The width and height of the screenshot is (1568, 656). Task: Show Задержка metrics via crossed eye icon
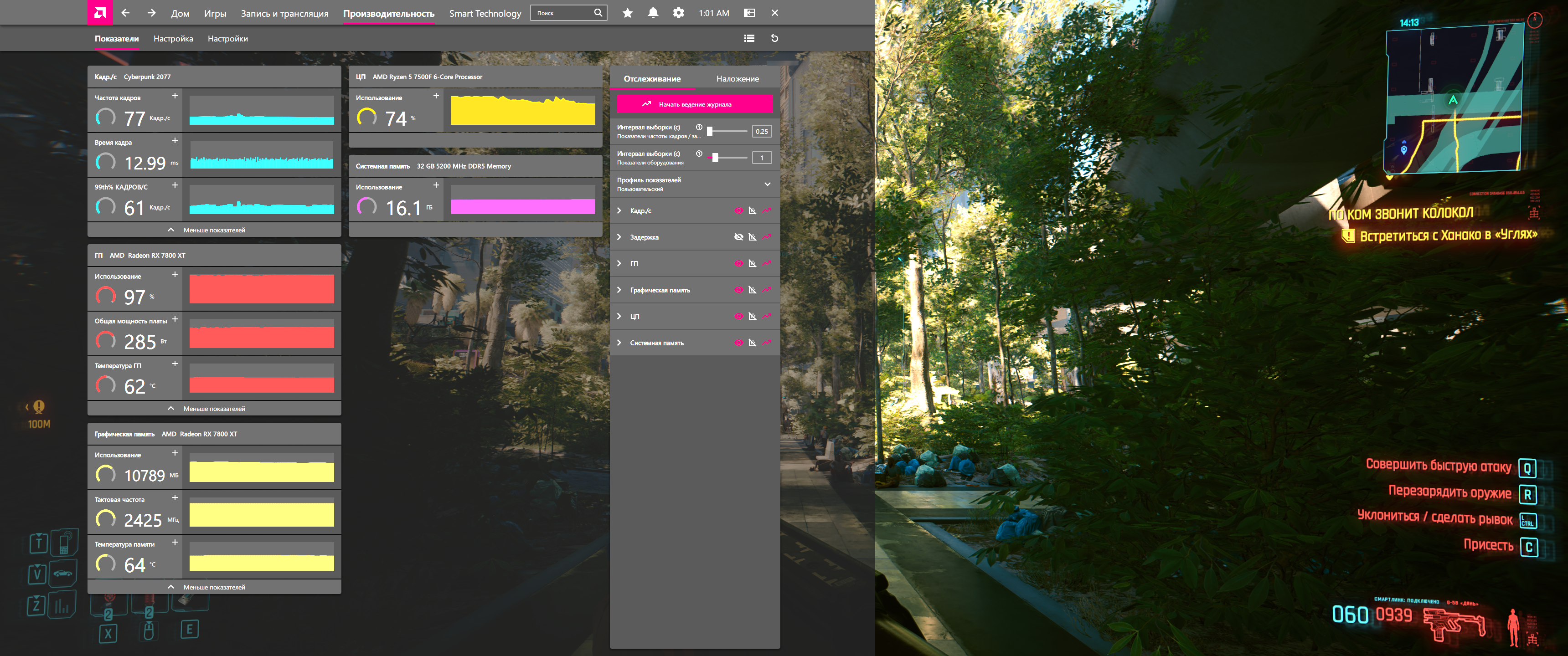(x=738, y=237)
